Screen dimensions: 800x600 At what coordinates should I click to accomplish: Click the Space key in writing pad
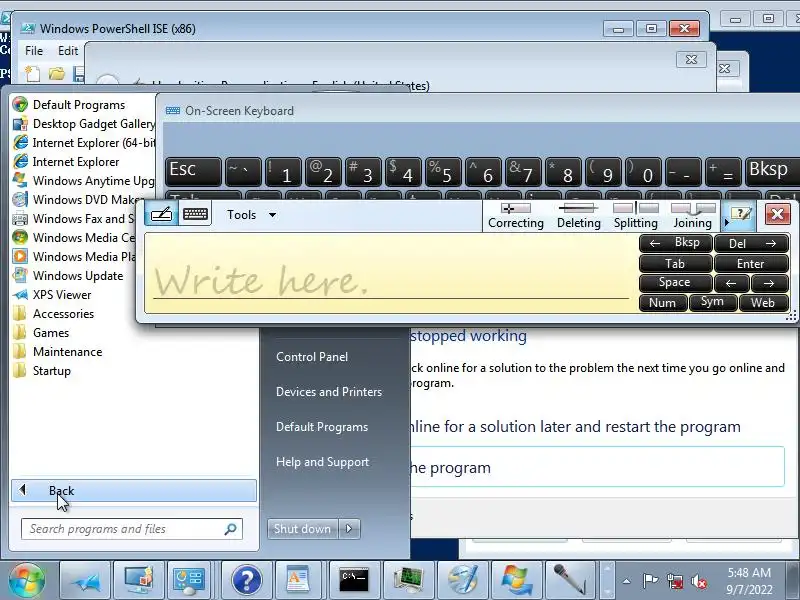(676, 283)
